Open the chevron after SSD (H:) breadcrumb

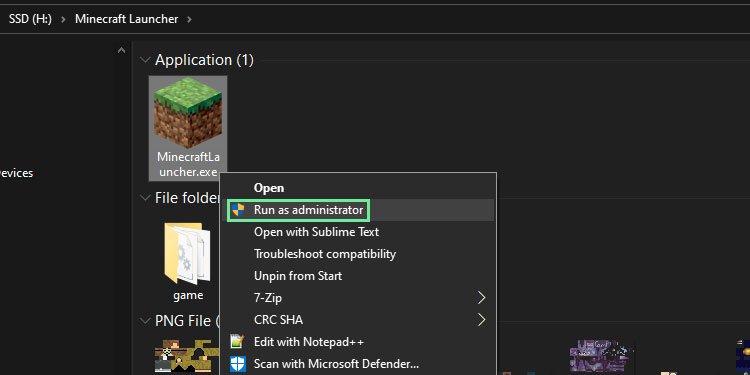tap(64, 20)
